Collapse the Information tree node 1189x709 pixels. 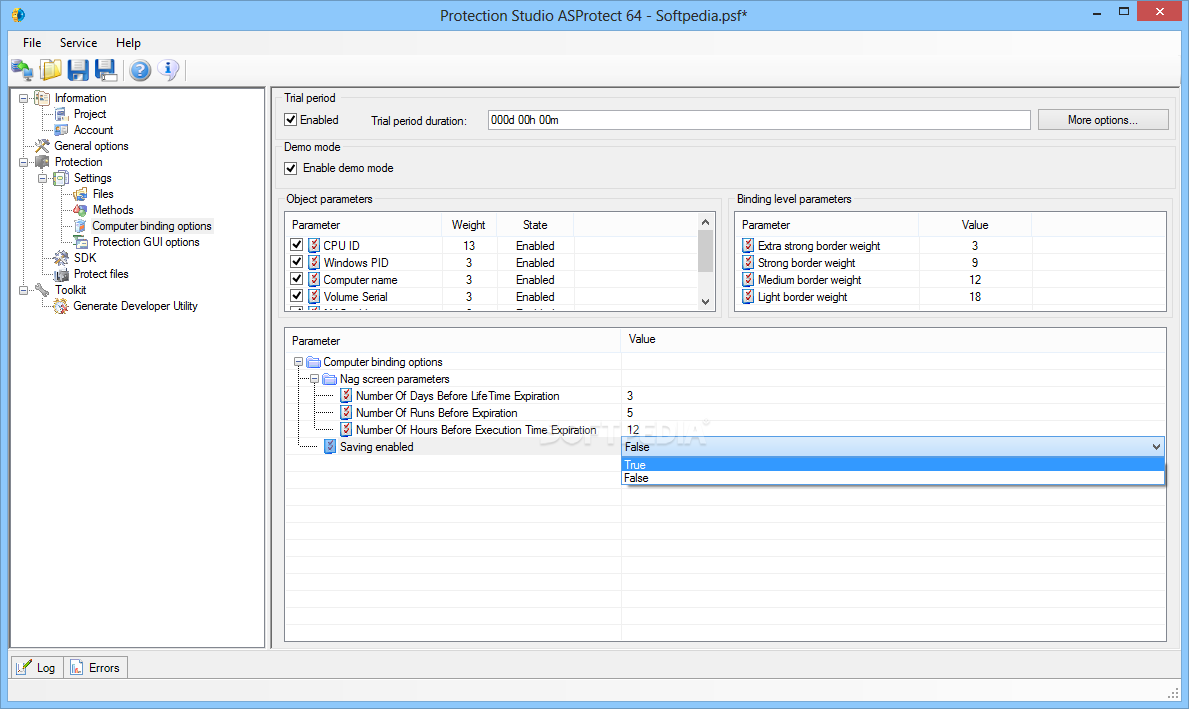coord(24,98)
